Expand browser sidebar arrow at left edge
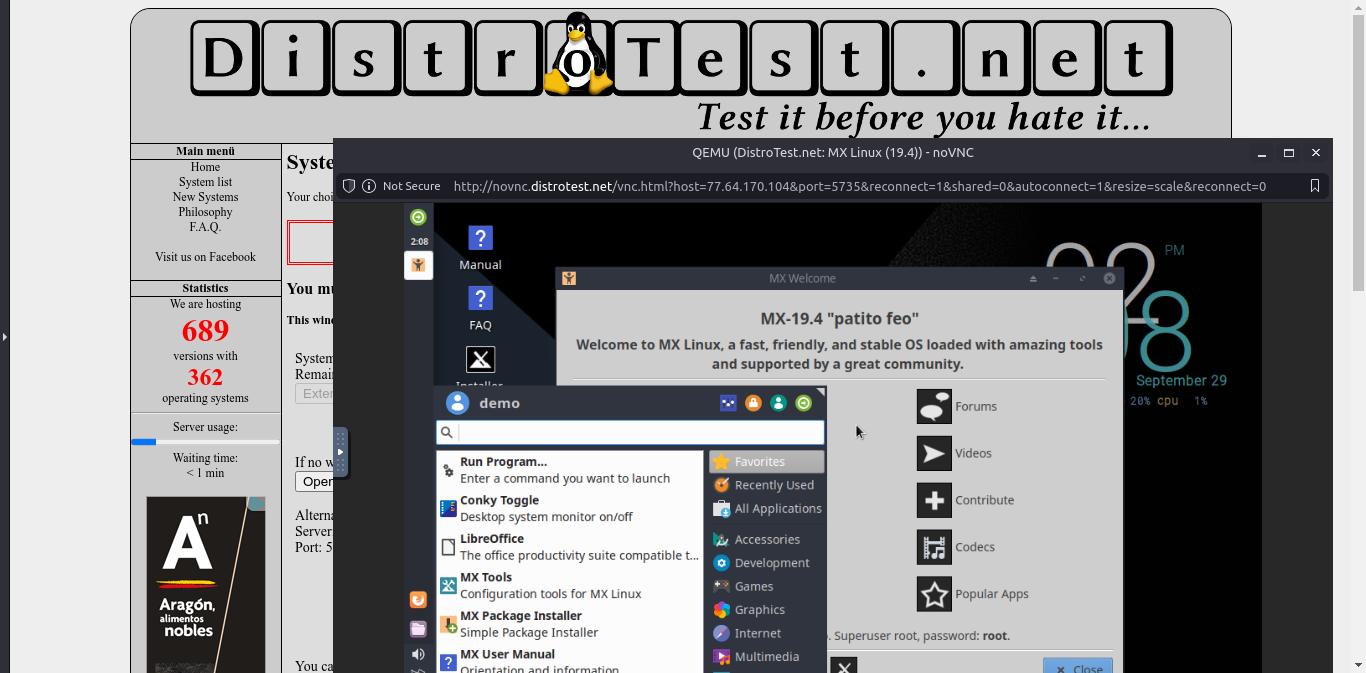This screenshot has width=1366, height=673. (4, 336)
